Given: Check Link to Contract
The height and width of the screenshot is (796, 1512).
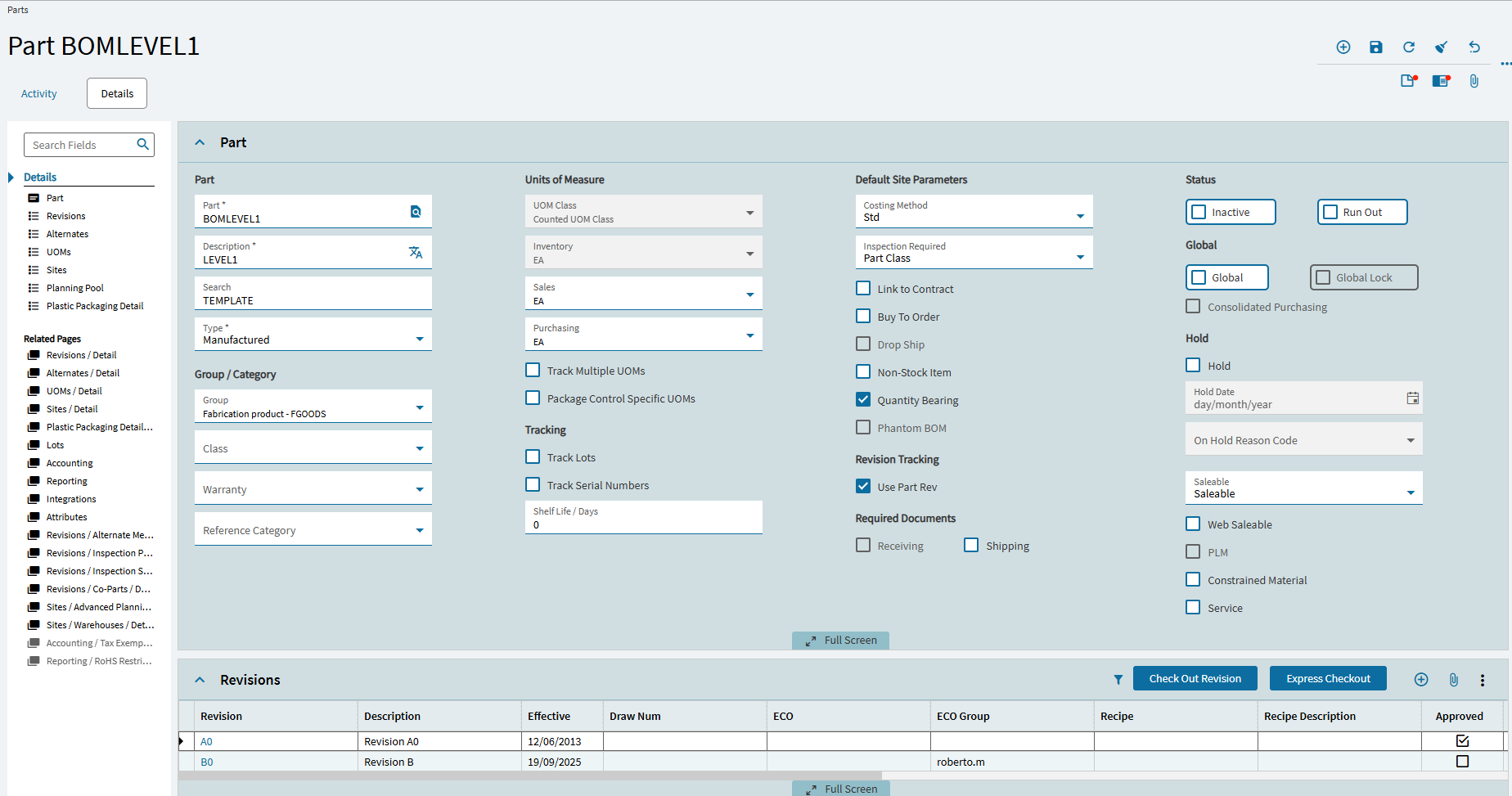Looking at the screenshot, I should (863, 289).
